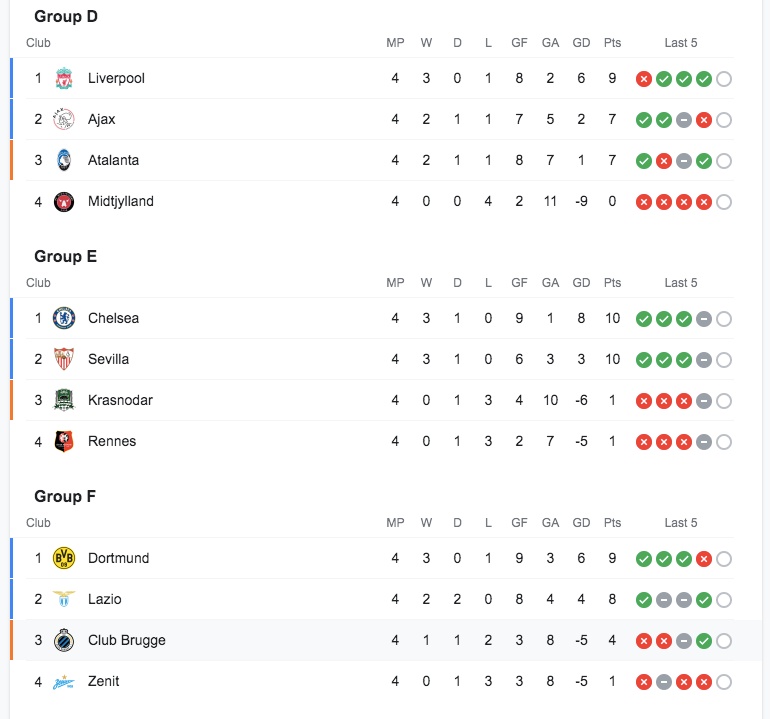Screen dimensions: 770x719
Task: Click the Atalanta club crest icon
Action: click(64, 160)
